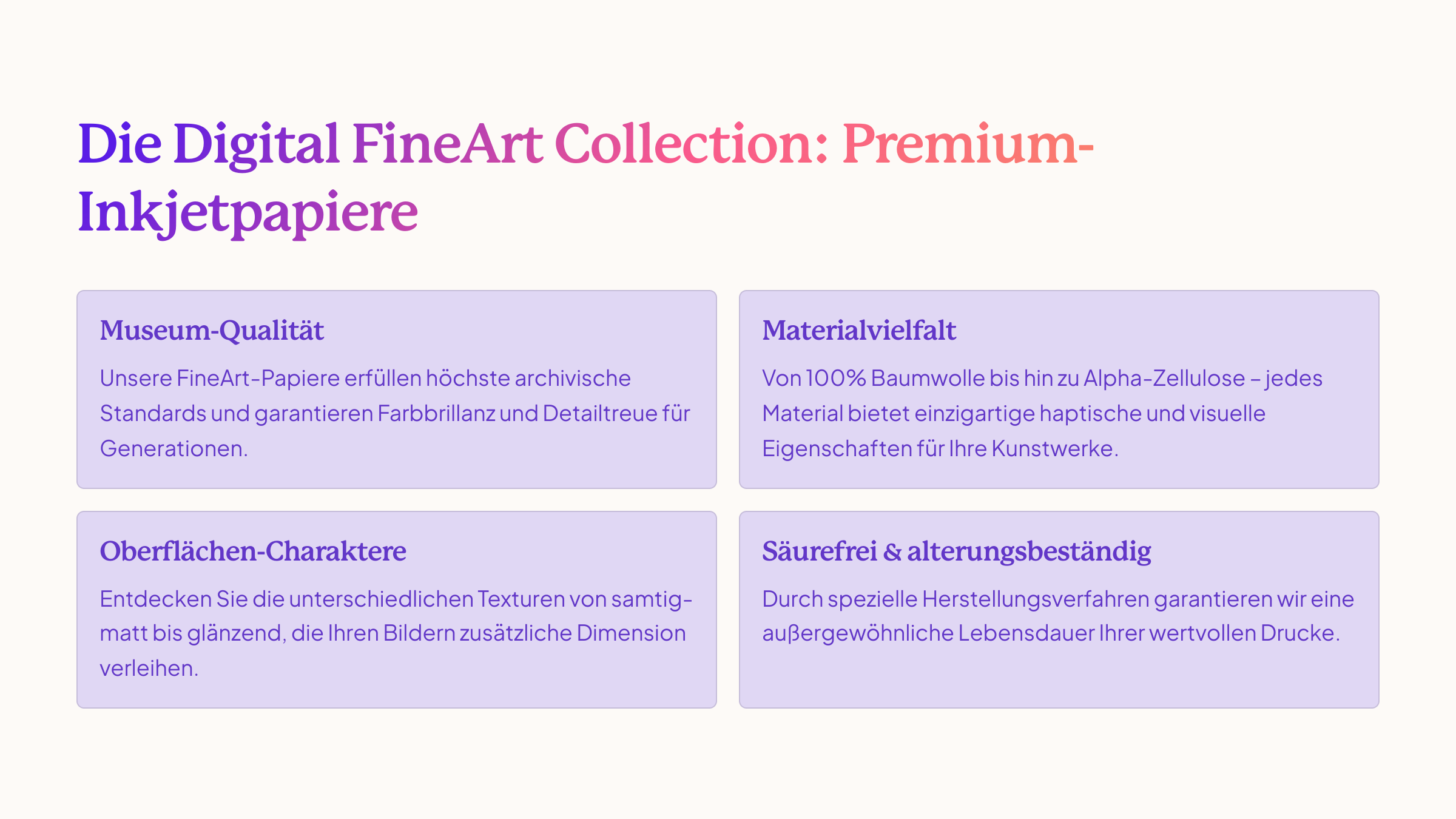Image resolution: width=1456 pixels, height=819 pixels.
Task: Select the word "Generationen." in the first card
Action: point(174,449)
